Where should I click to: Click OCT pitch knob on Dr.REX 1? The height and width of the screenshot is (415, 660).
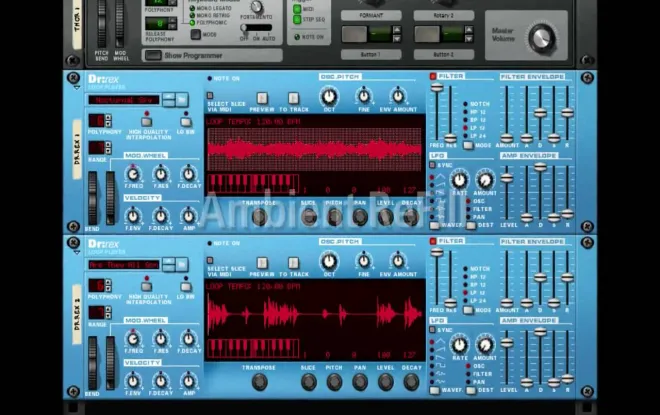click(x=329, y=96)
